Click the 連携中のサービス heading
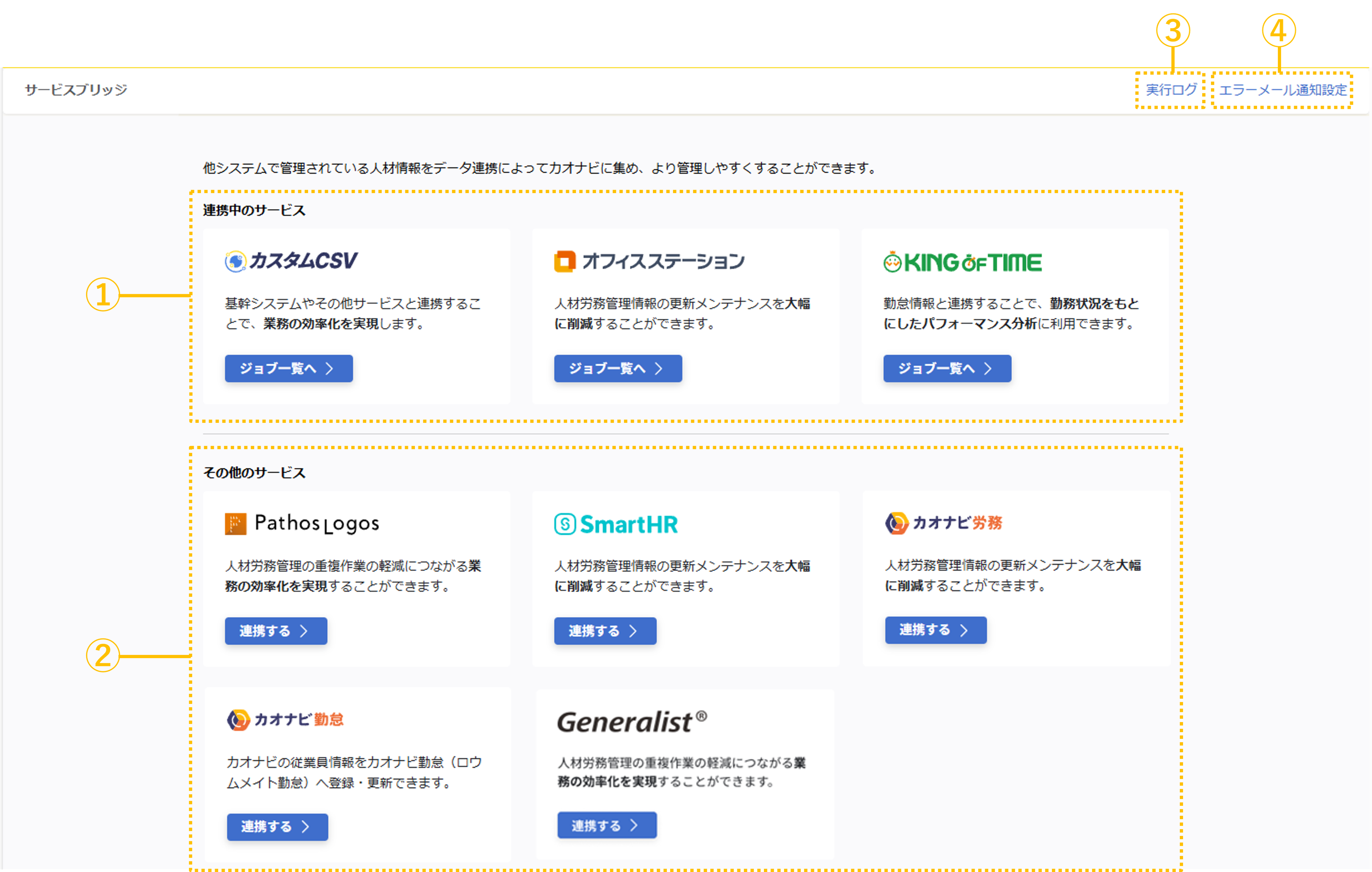1372x872 pixels. point(254,210)
